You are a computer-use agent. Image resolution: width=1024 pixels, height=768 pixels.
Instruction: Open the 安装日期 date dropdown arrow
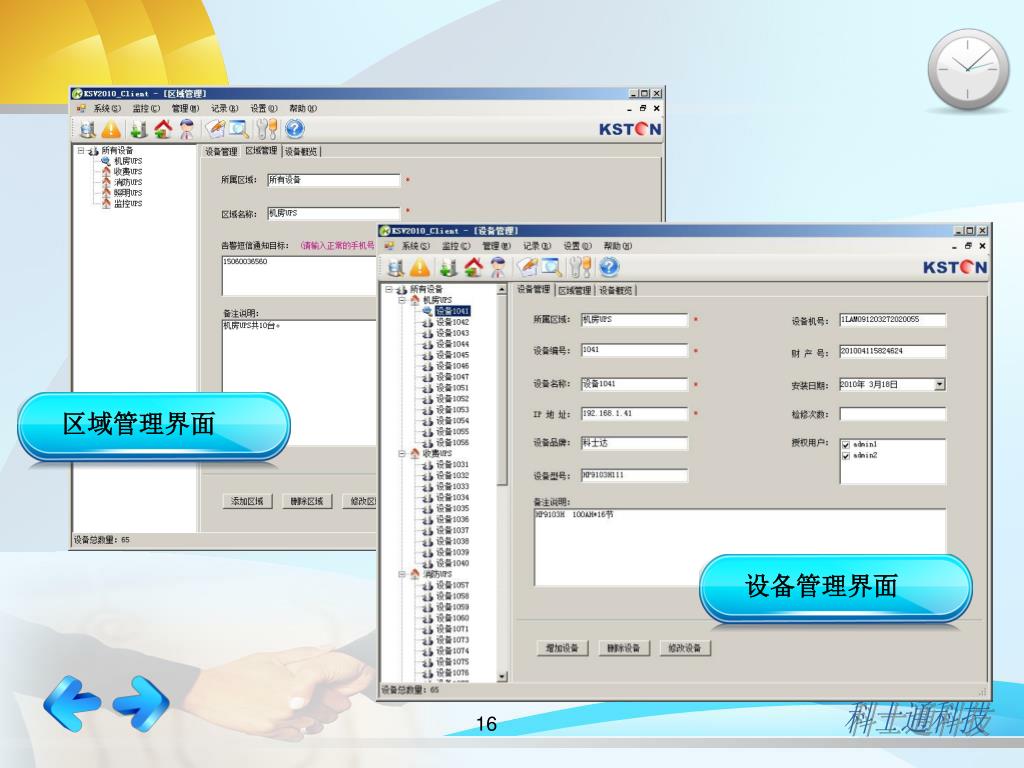coord(939,385)
